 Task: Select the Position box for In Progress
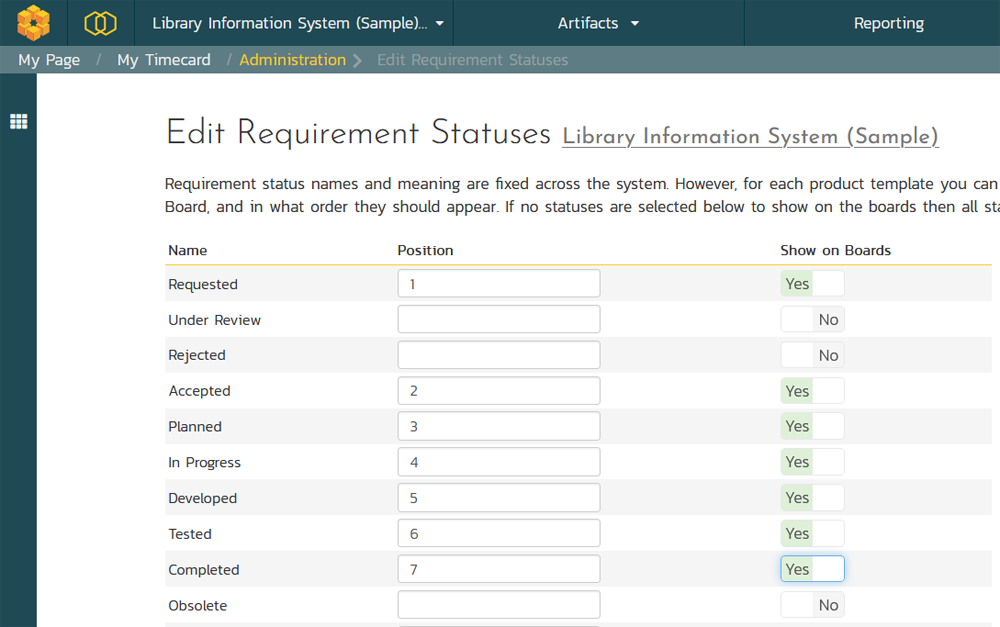pyautogui.click(x=499, y=462)
